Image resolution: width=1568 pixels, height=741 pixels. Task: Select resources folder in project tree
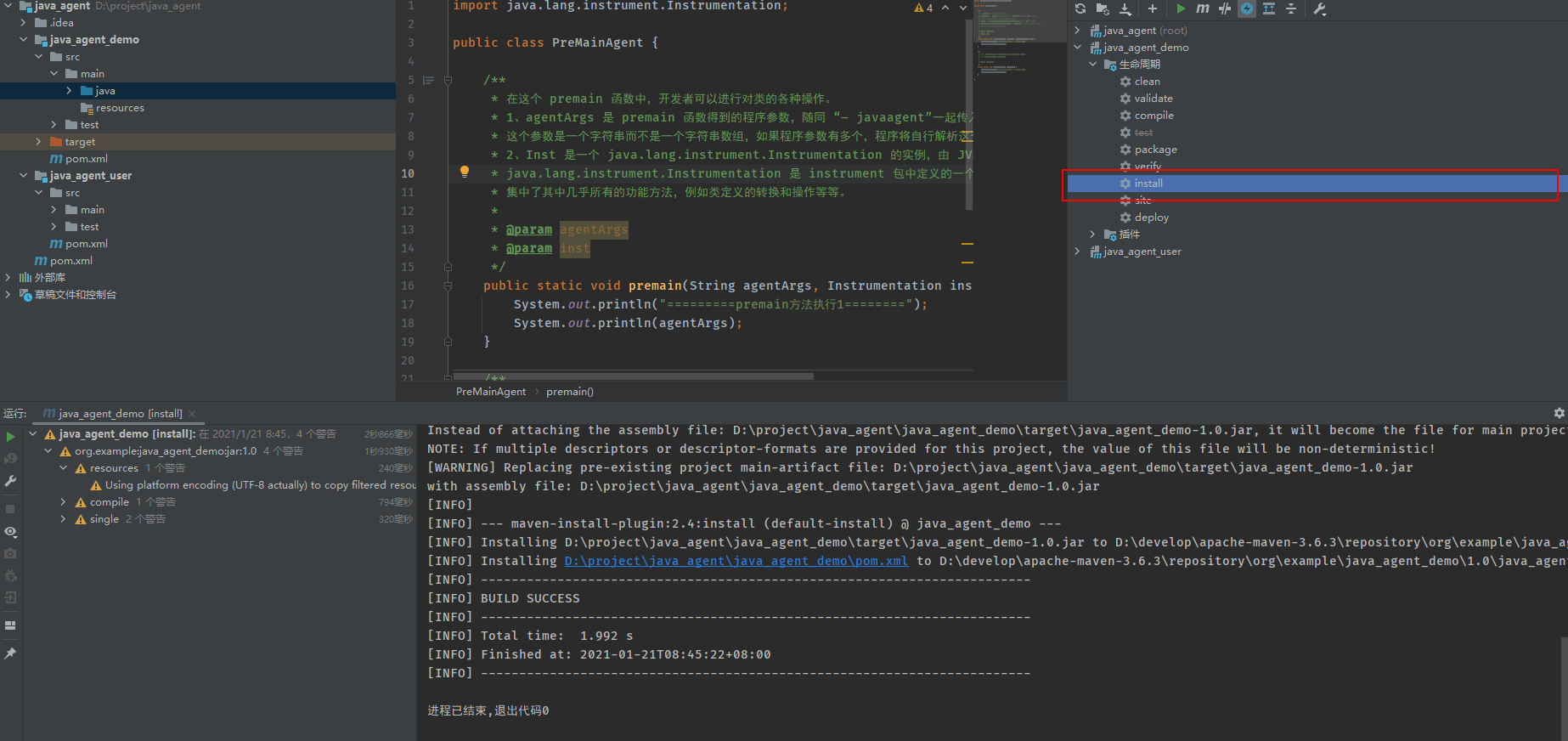113,108
